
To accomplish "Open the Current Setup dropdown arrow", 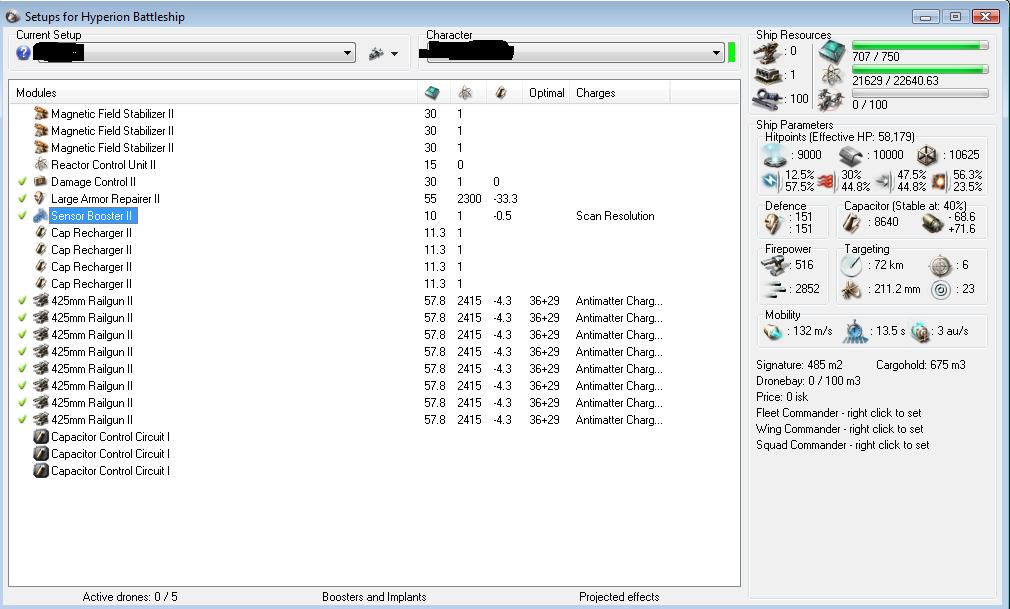I will point(347,53).
